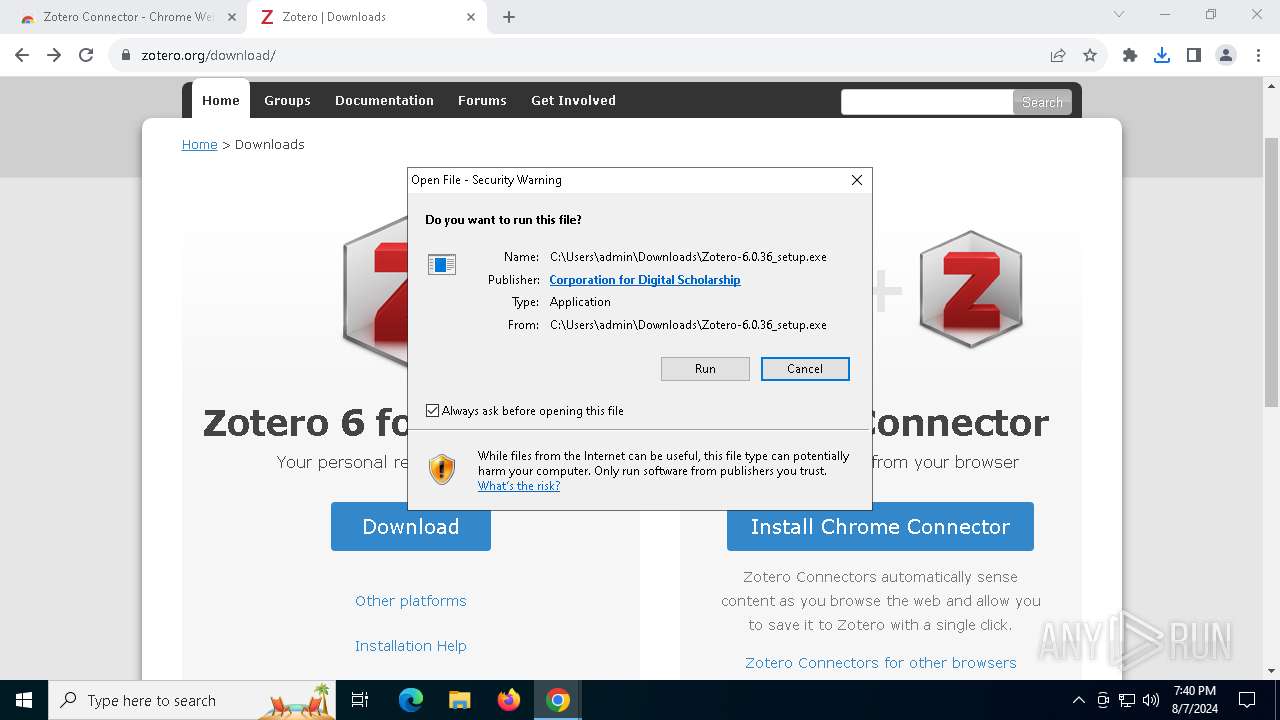
Task: Open the What's the risk link
Action: [519, 486]
